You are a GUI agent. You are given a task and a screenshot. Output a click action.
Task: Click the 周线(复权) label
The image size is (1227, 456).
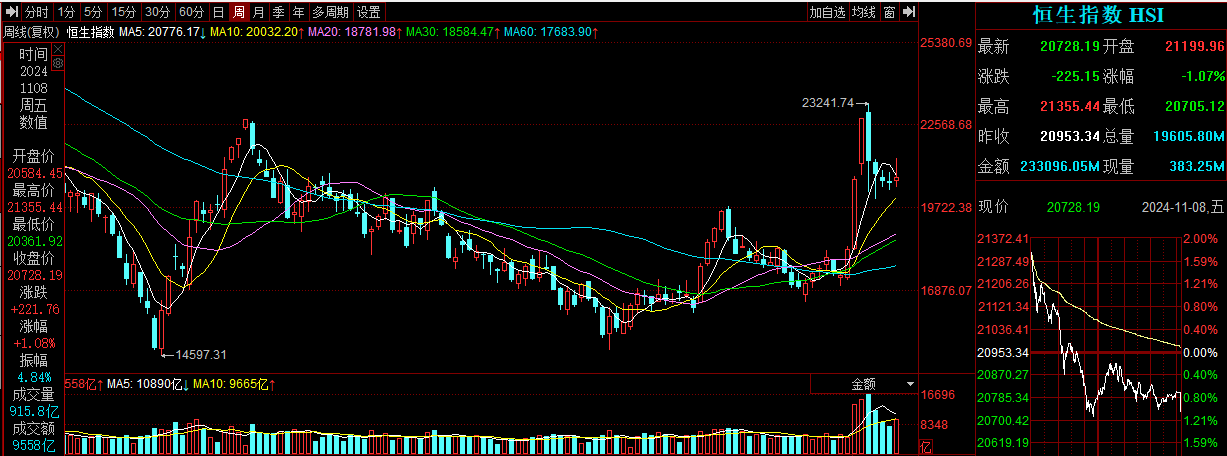pyautogui.click(x=32, y=32)
